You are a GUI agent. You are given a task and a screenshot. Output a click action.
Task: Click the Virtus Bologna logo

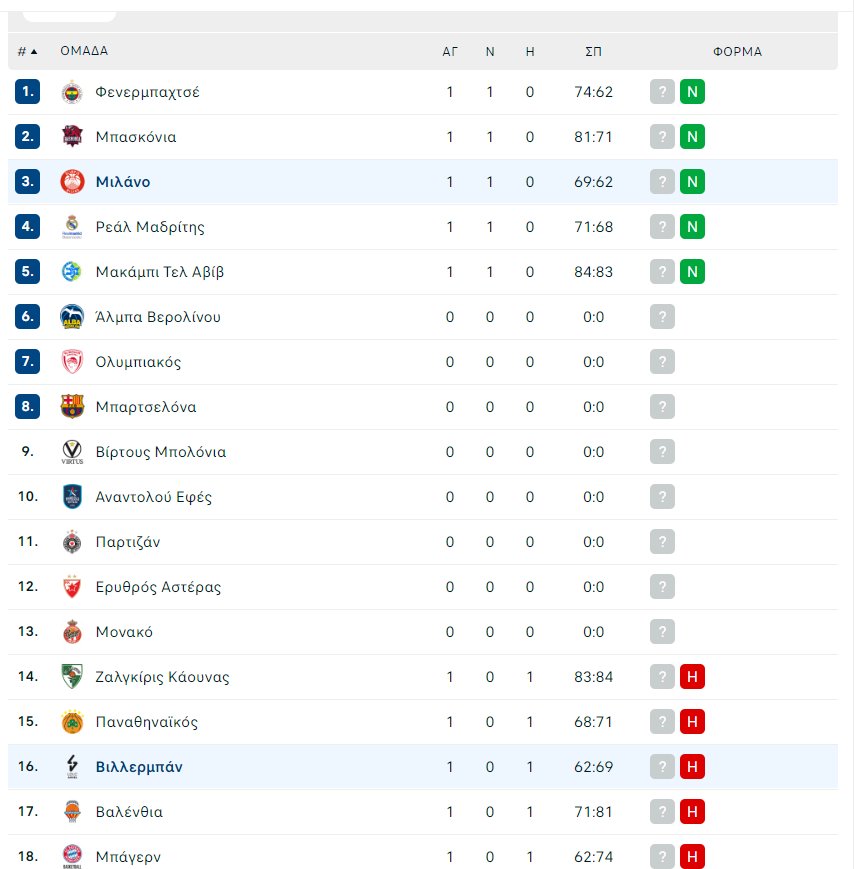point(72,452)
